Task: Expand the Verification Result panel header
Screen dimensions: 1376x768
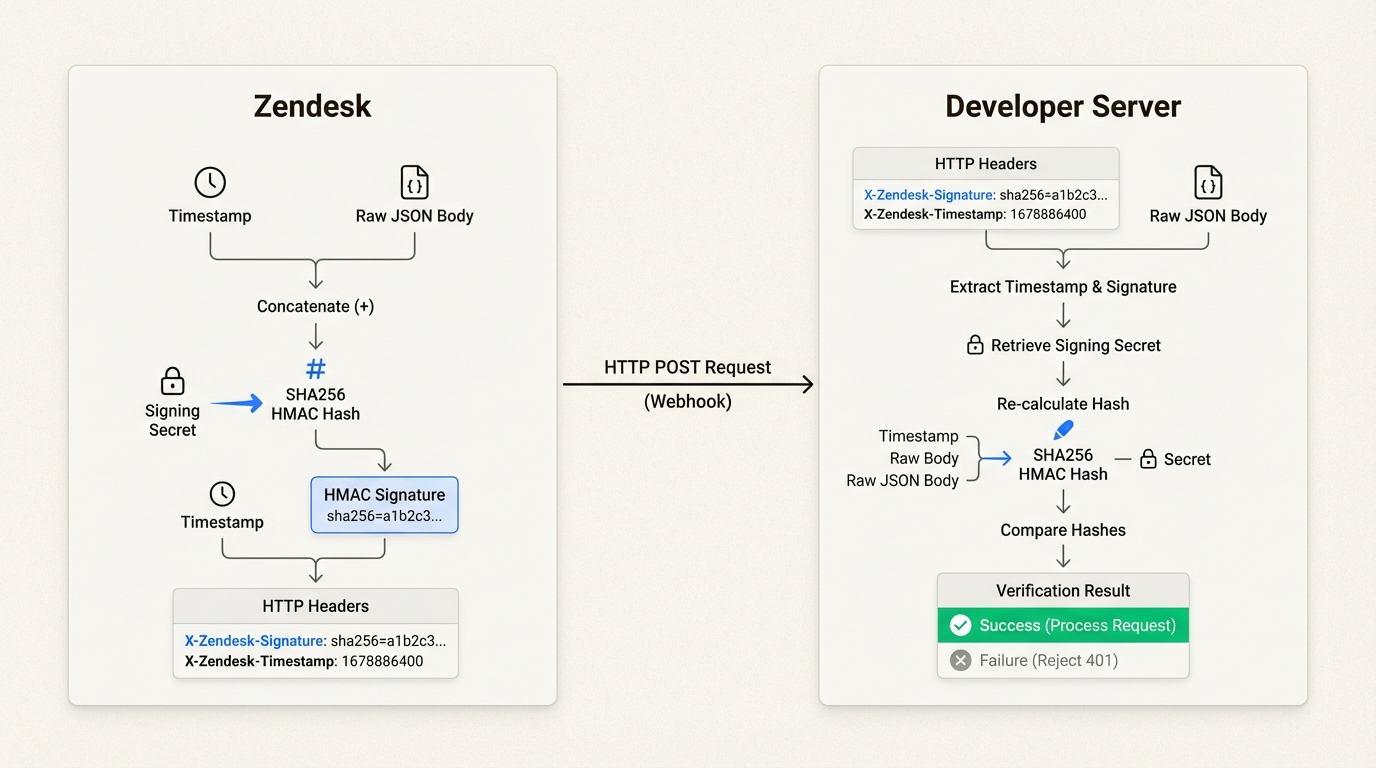Action: (x=1062, y=590)
